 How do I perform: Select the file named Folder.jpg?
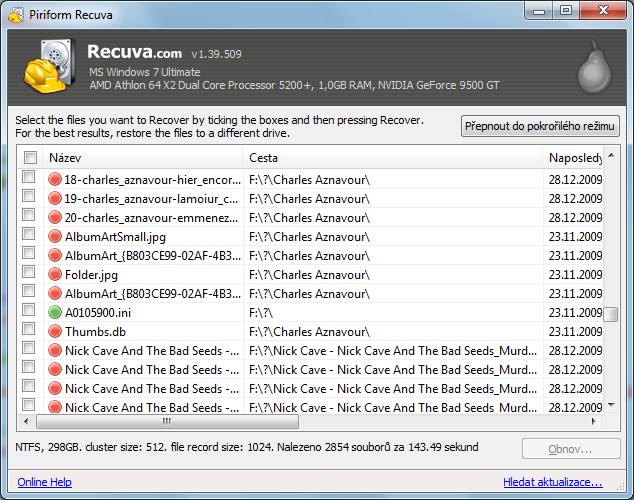pos(91,275)
